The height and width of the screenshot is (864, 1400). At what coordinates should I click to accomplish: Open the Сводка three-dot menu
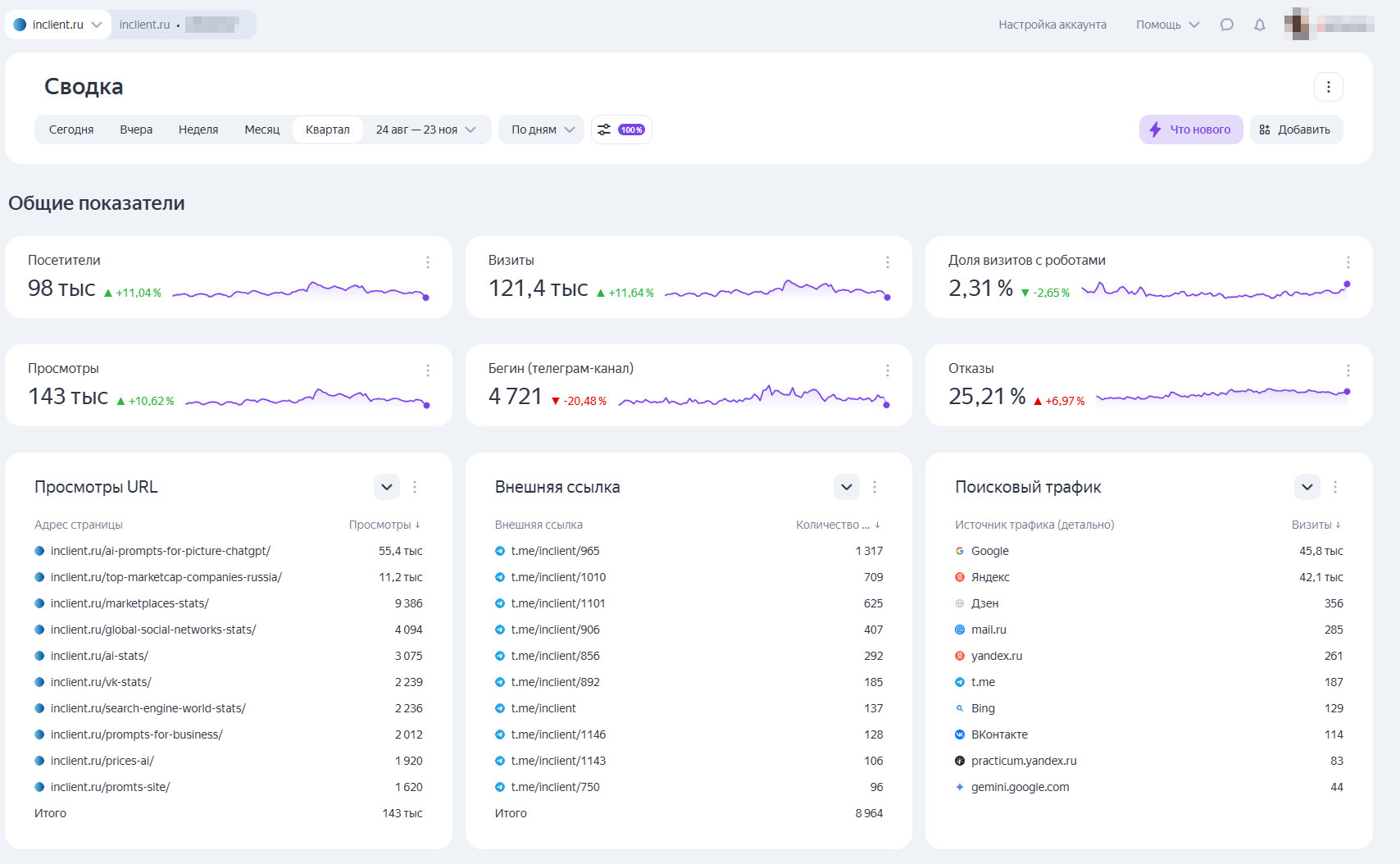click(x=1328, y=87)
